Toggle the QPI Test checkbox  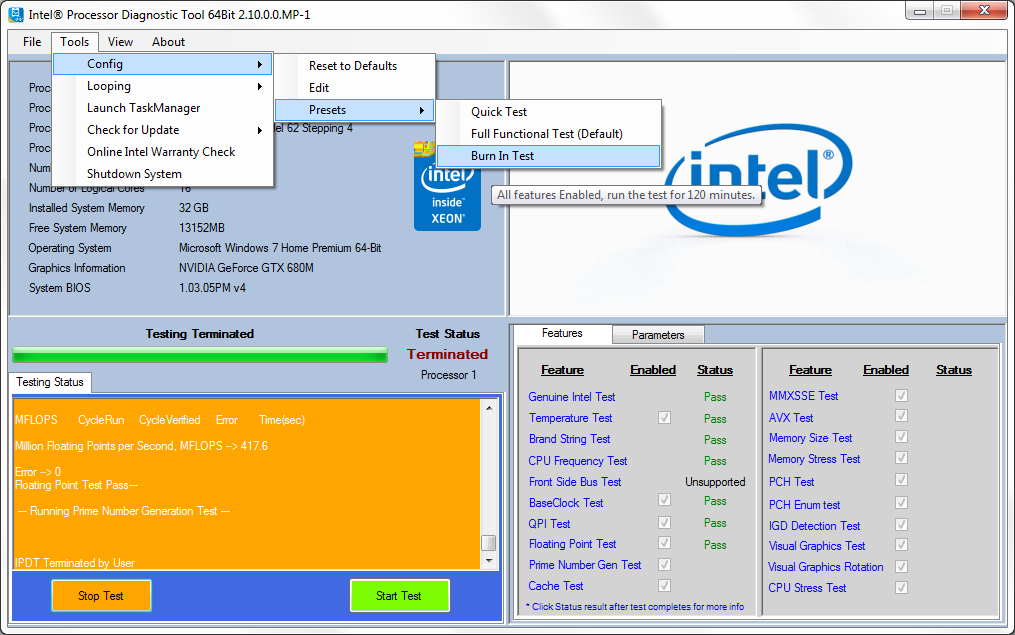pyautogui.click(x=664, y=522)
